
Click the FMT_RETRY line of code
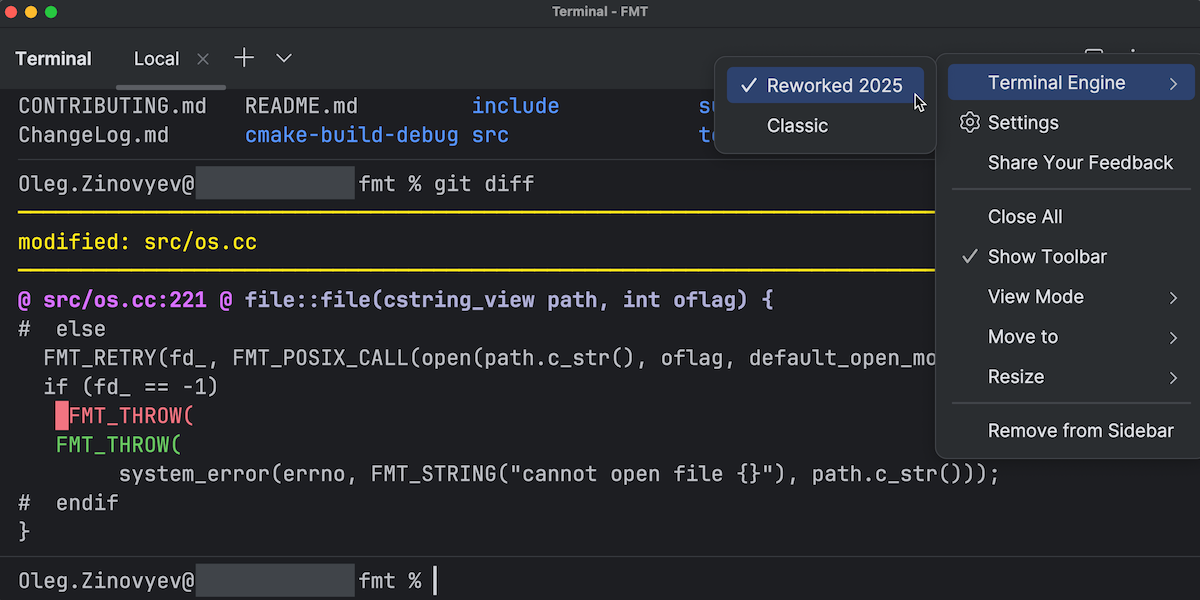(489, 358)
